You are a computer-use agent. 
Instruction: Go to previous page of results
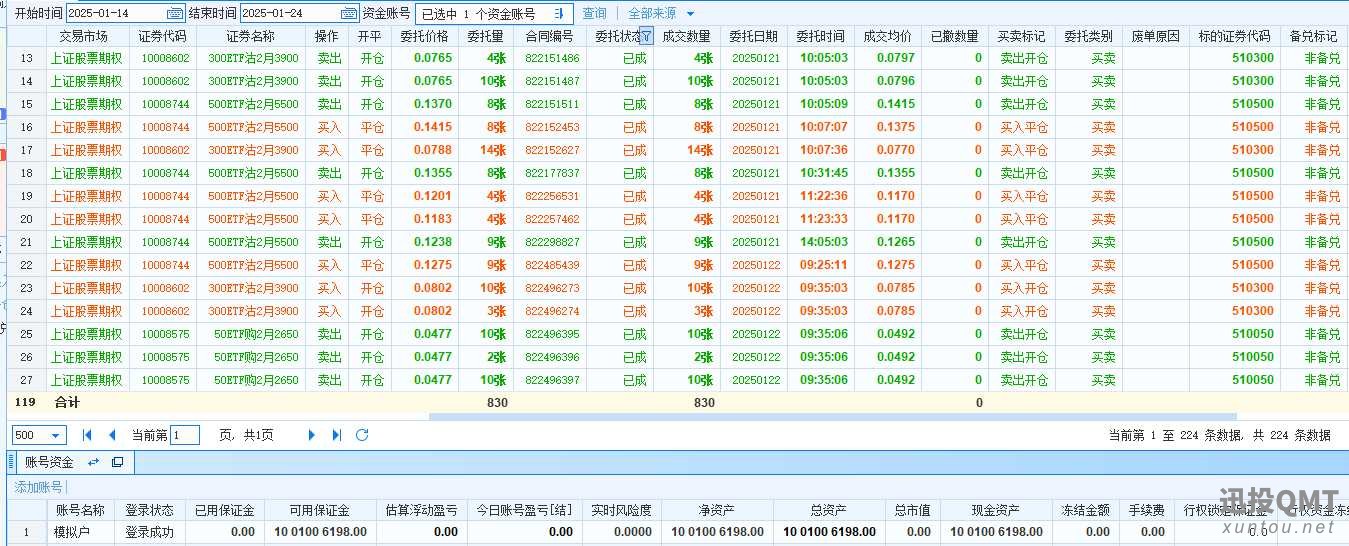click(112, 435)
